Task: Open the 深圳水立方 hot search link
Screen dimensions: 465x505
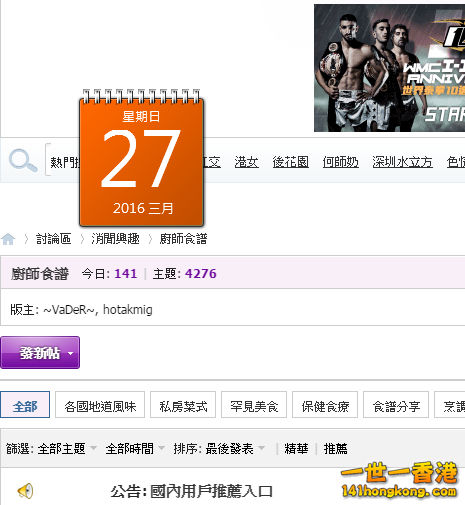Action: 402,162
